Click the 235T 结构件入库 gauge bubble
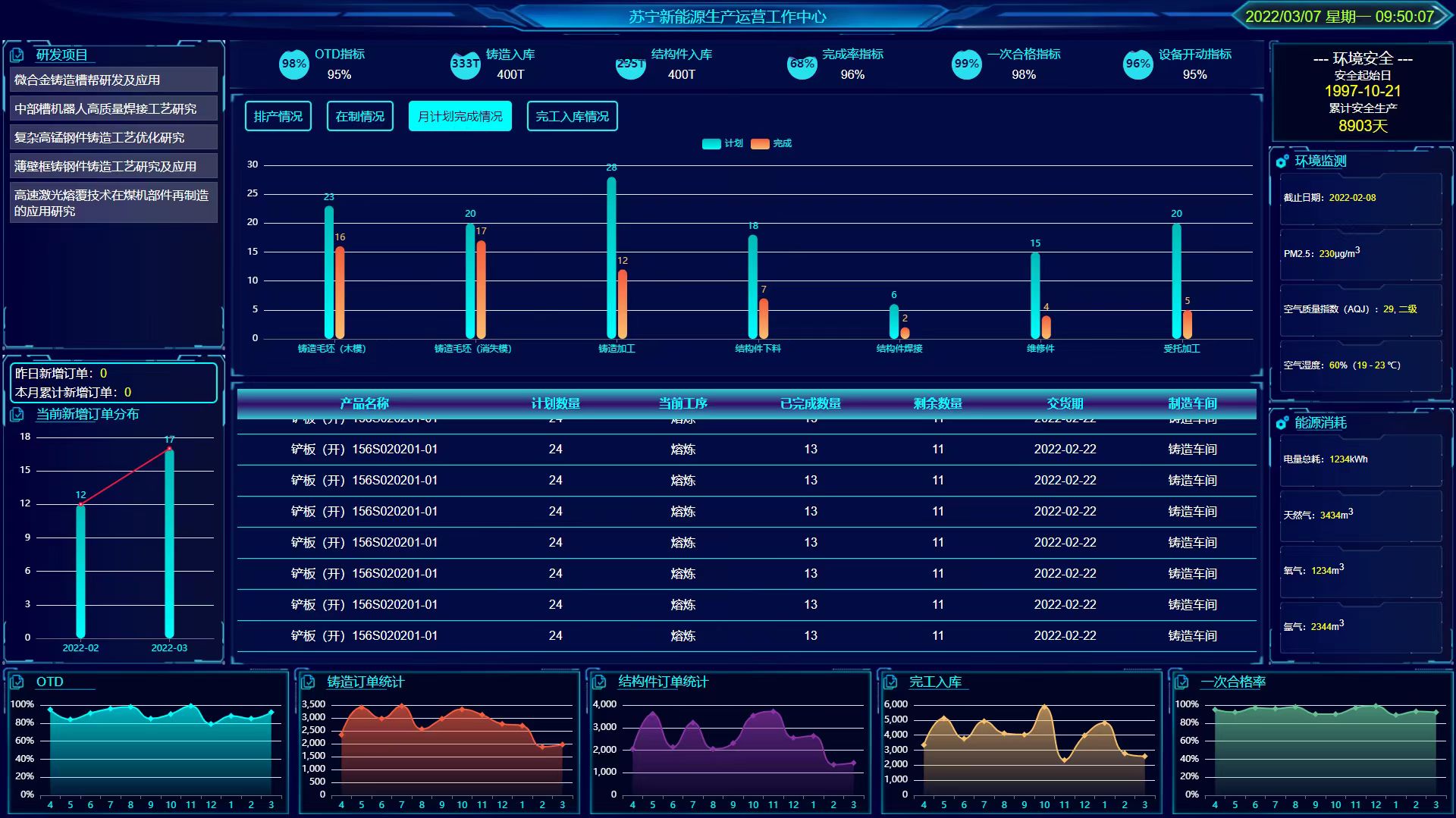 click(630, 64)
